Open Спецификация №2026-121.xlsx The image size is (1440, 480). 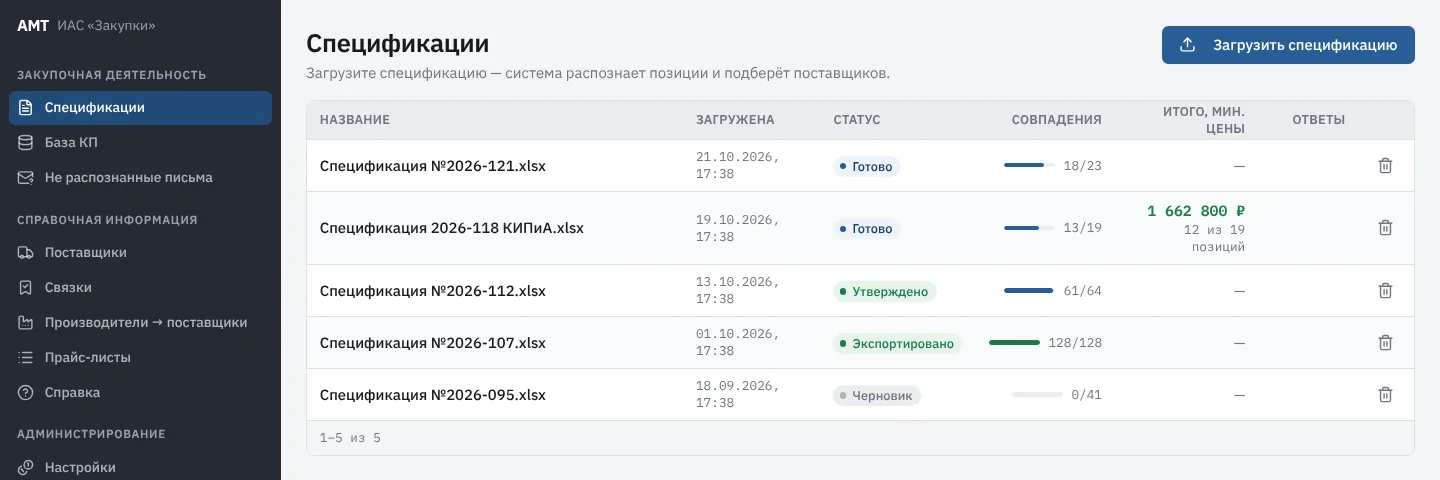[433, 166]
